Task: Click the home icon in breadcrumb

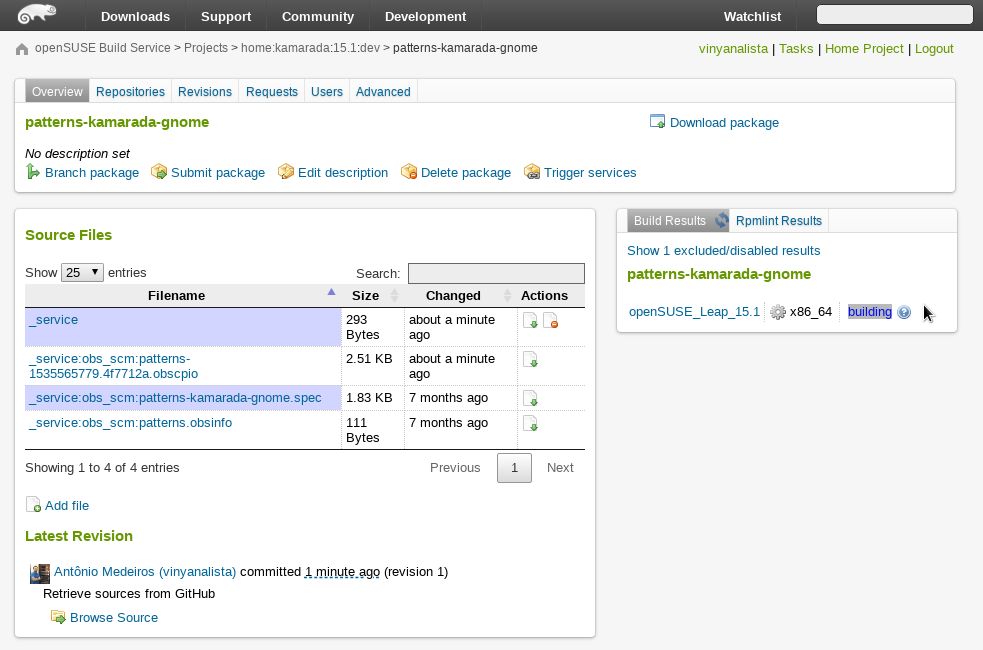Action: pos(22,49)
